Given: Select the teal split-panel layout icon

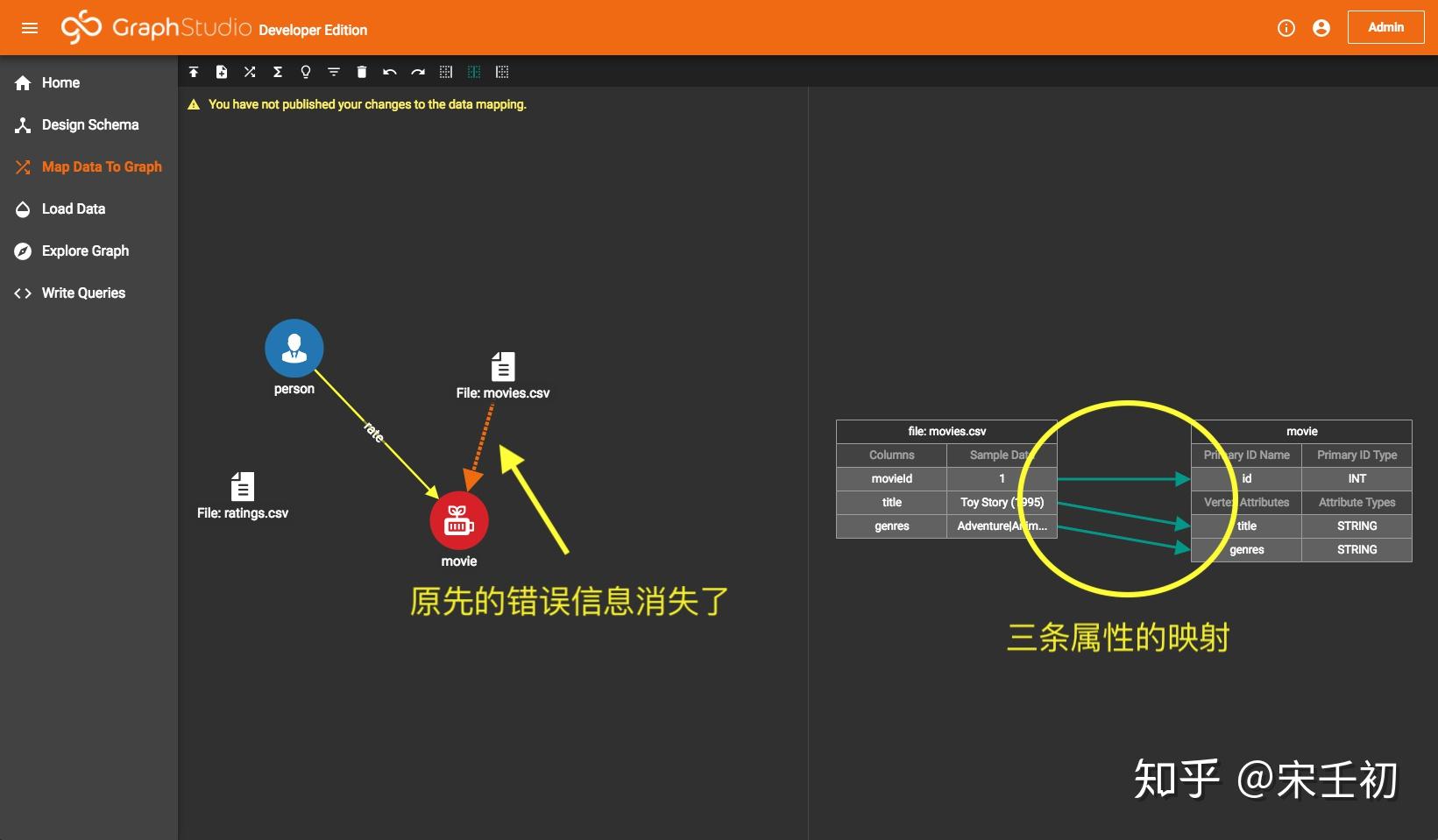Looking at the screenshot, I should (x=474, y=72).
